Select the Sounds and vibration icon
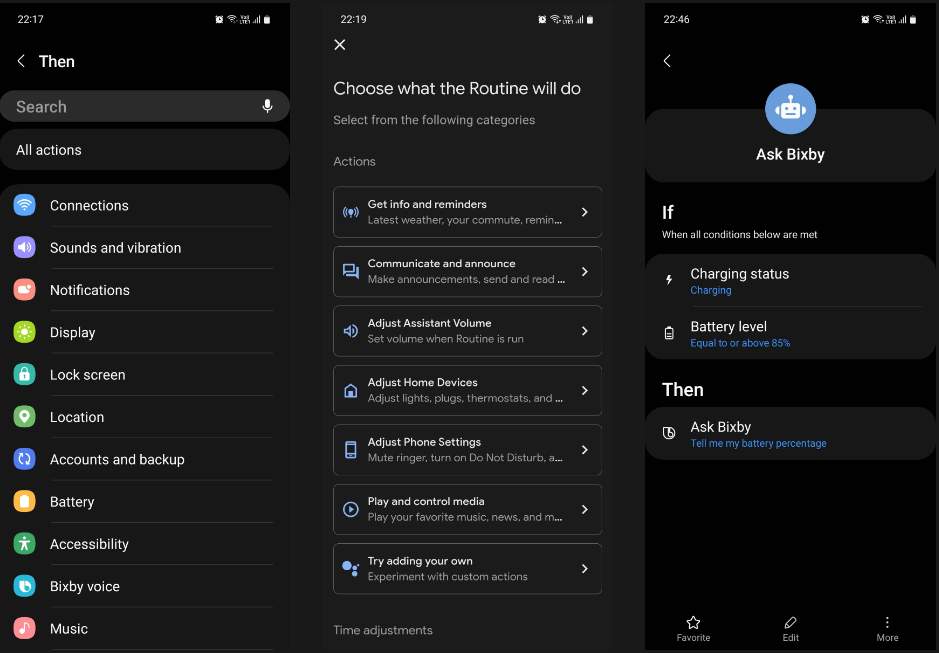 (x=27, y=247)
